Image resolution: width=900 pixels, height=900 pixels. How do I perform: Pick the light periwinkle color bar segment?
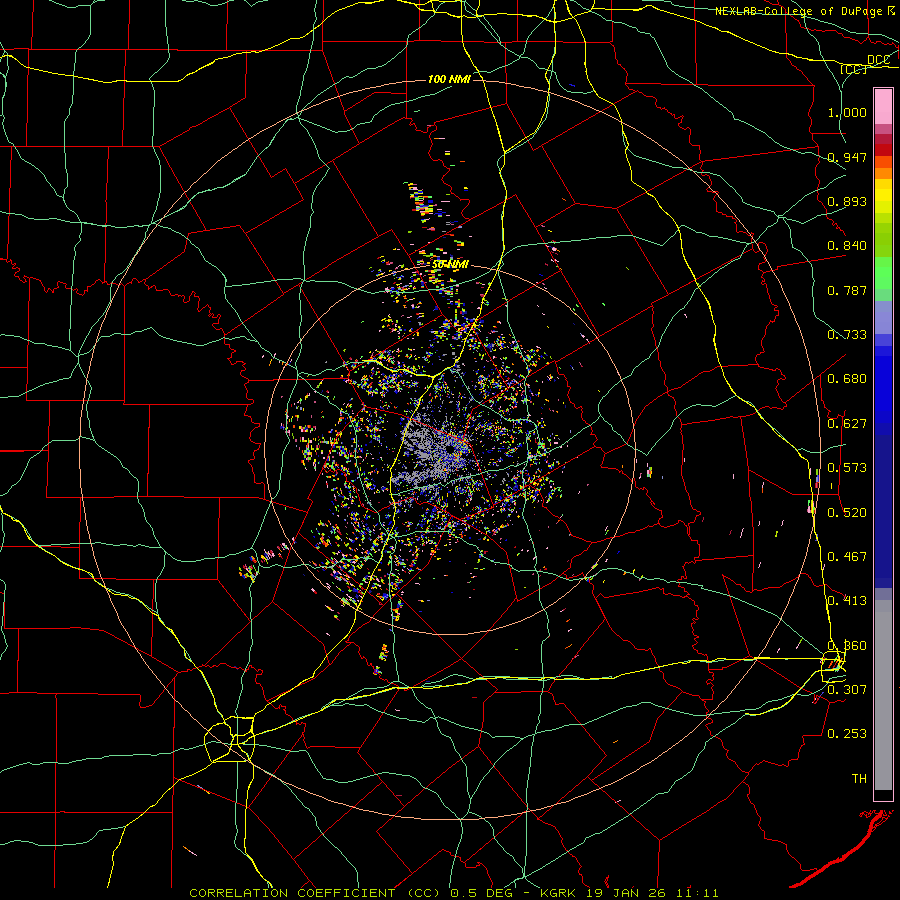[x=883, y=317]
